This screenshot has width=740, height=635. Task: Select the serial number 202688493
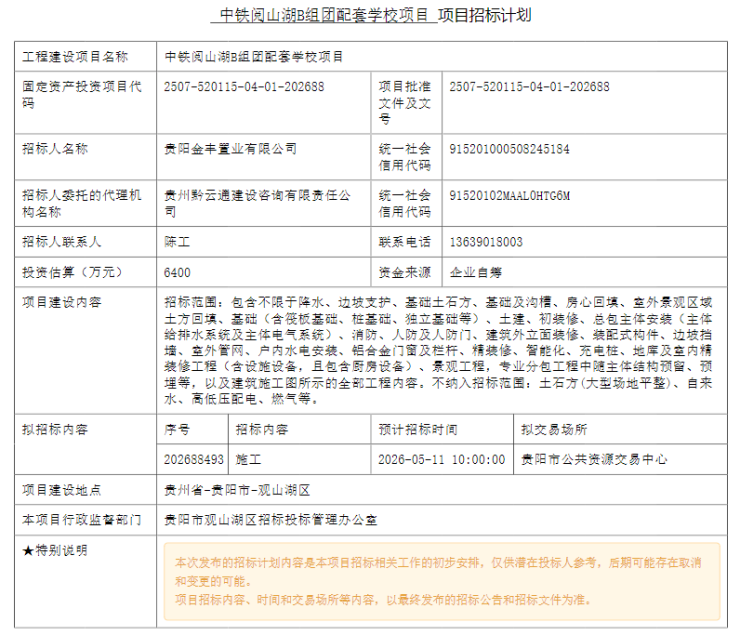[x=193, y=460]
